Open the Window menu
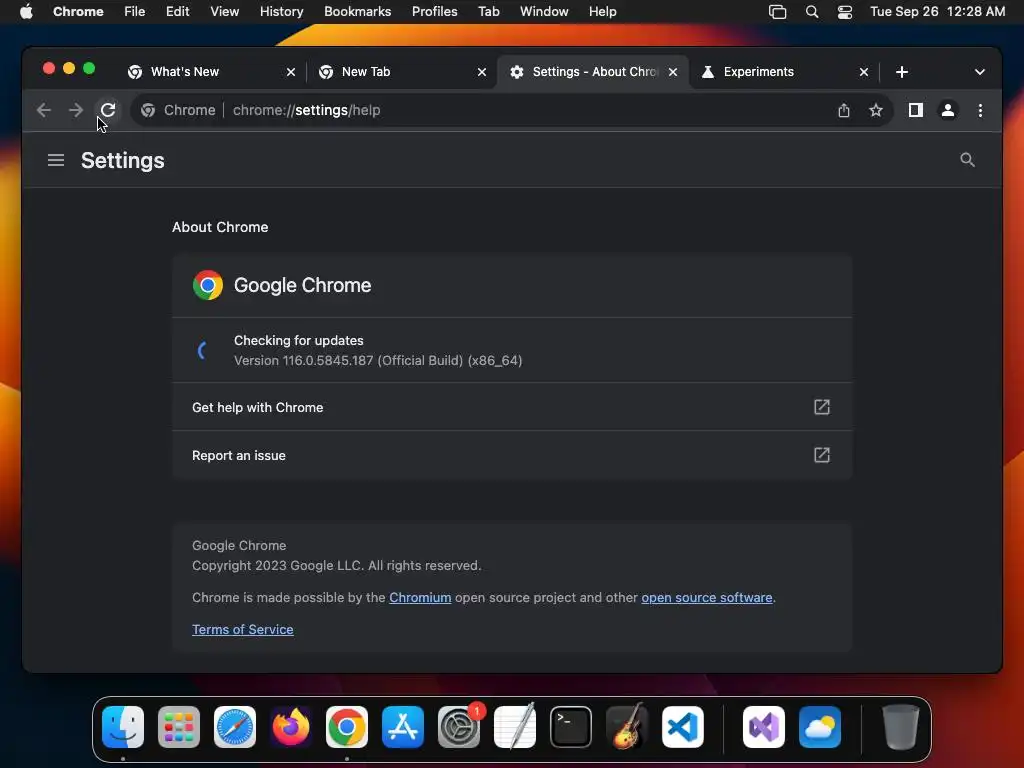Viewport: 1024px width, 768px height. 544,12
